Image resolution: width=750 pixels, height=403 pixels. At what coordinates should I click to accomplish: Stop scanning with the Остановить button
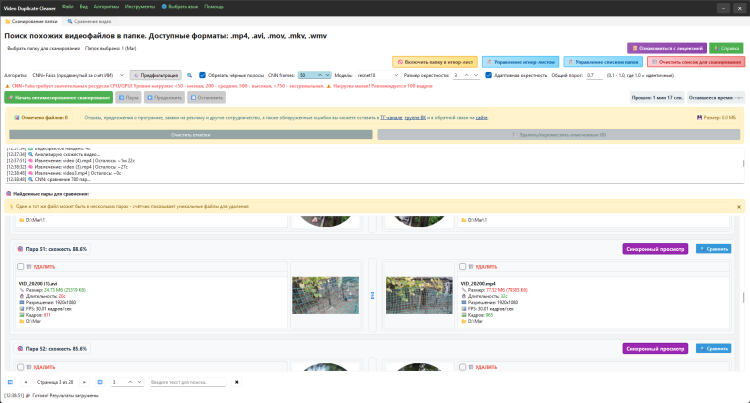pyautogui.click(x=207, y=98)
